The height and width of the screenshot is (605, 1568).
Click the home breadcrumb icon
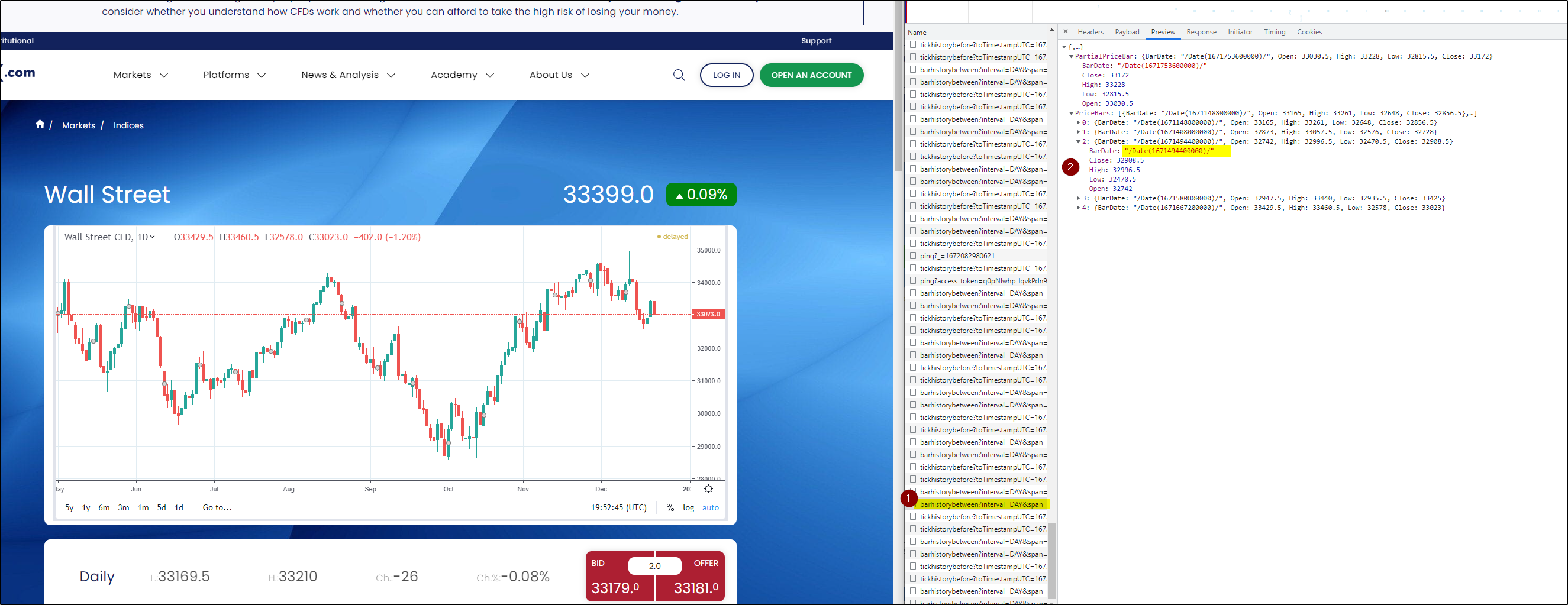point(40,125)
